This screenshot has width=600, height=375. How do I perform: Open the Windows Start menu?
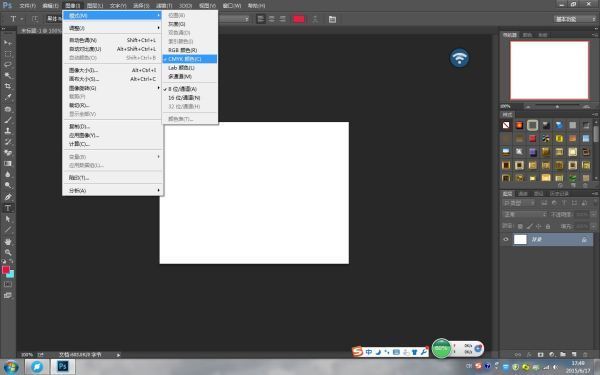(x=11, y=367)
